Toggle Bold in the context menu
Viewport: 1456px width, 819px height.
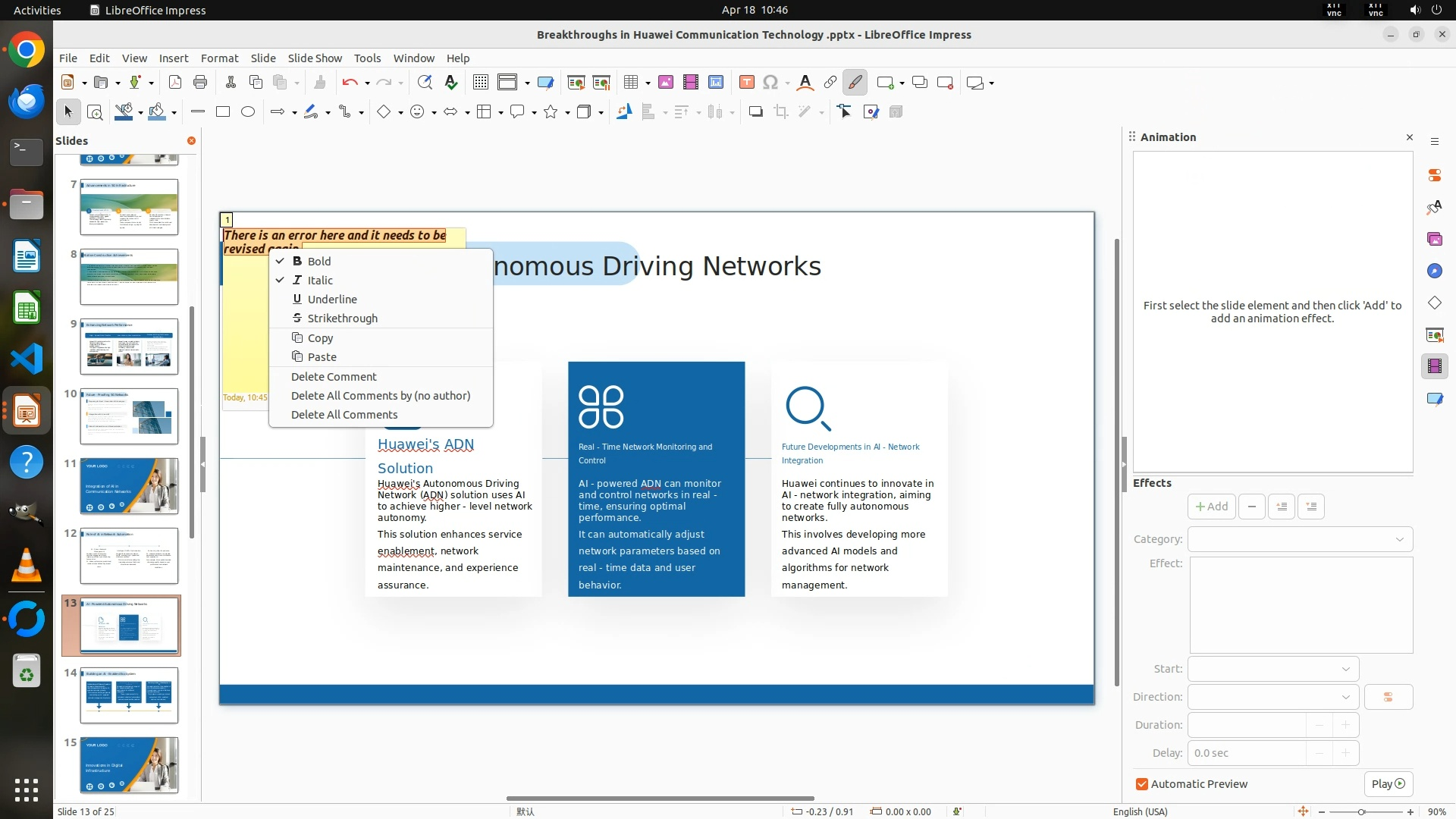click(x=319, y=261)
